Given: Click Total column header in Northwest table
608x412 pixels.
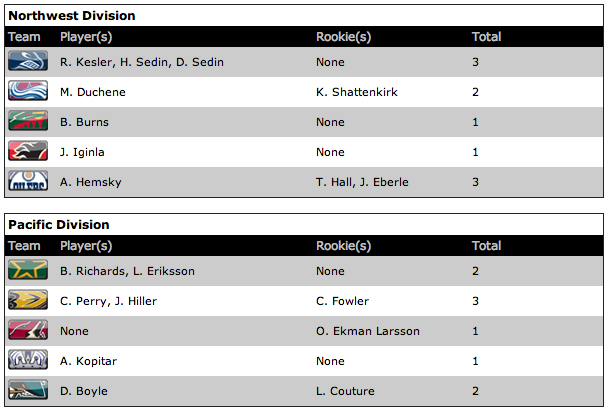Looking at the screenshot, I should 486,37.
